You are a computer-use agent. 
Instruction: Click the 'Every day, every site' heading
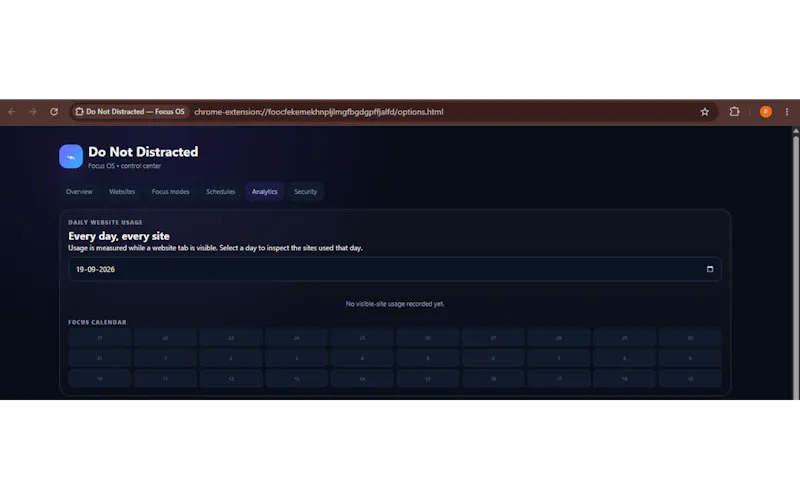pyautogui.click(x=119, y=236)
